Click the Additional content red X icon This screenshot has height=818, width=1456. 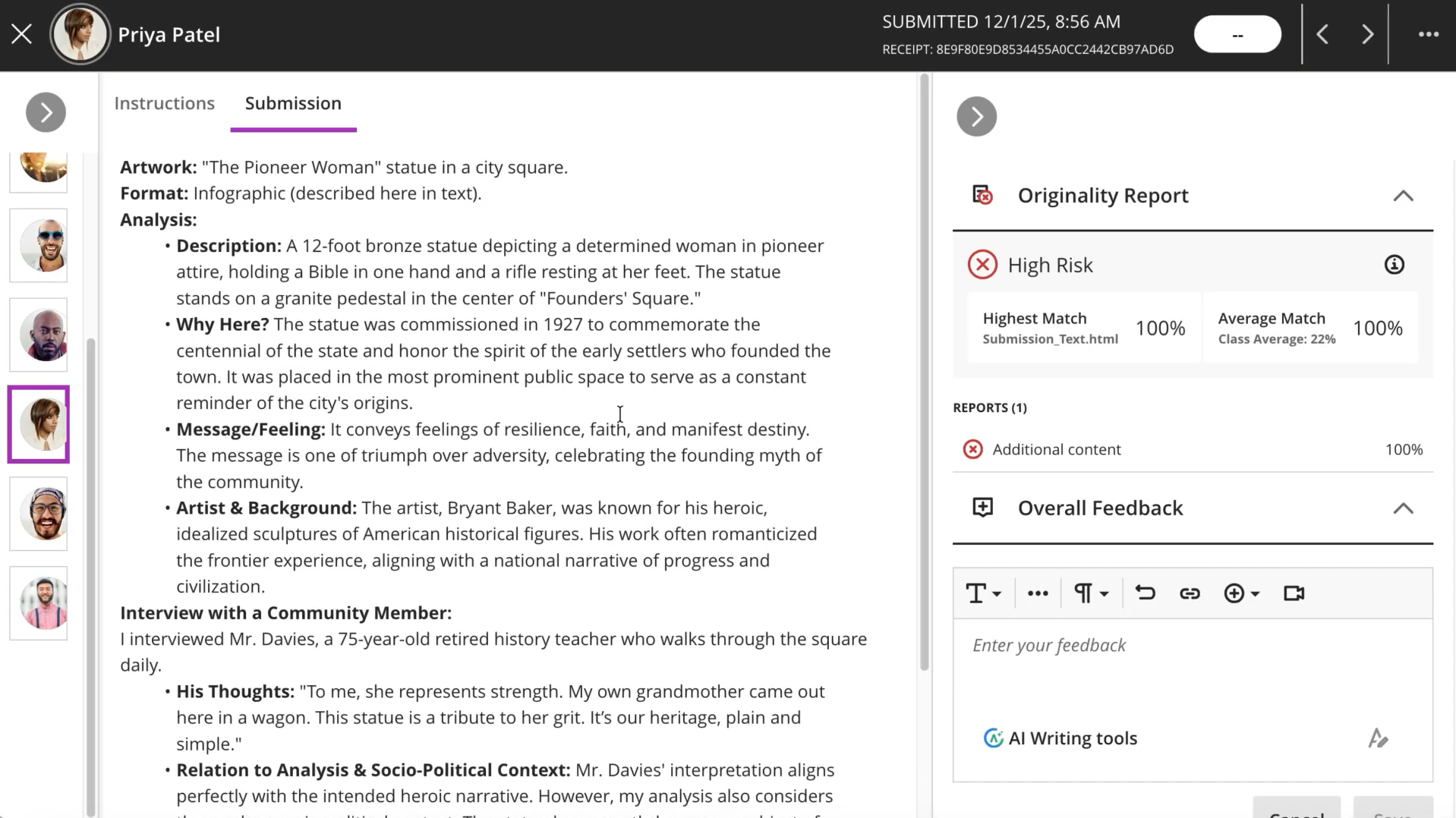tap(972, 449)
